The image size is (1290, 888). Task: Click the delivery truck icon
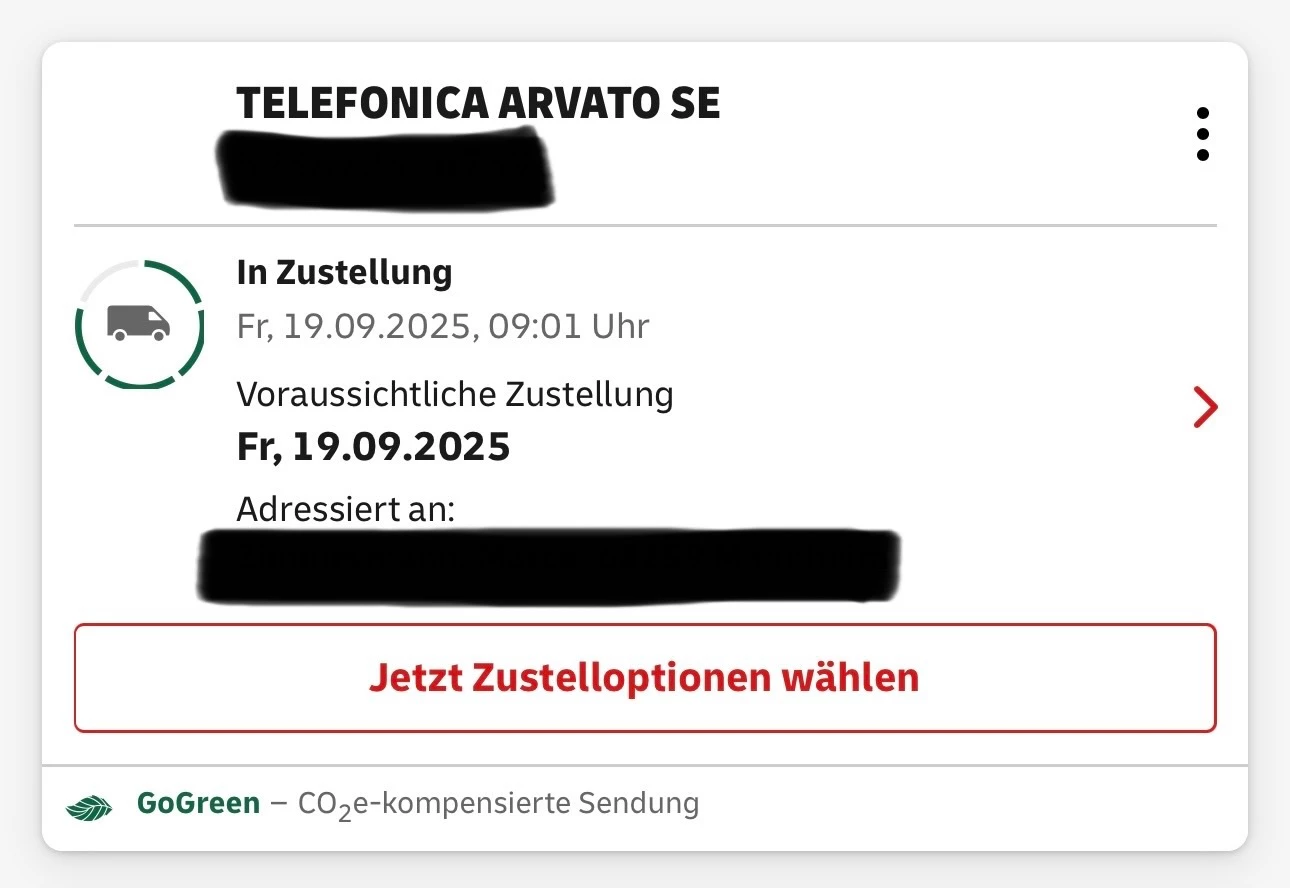pyautogui.click(x=139, y=323)
